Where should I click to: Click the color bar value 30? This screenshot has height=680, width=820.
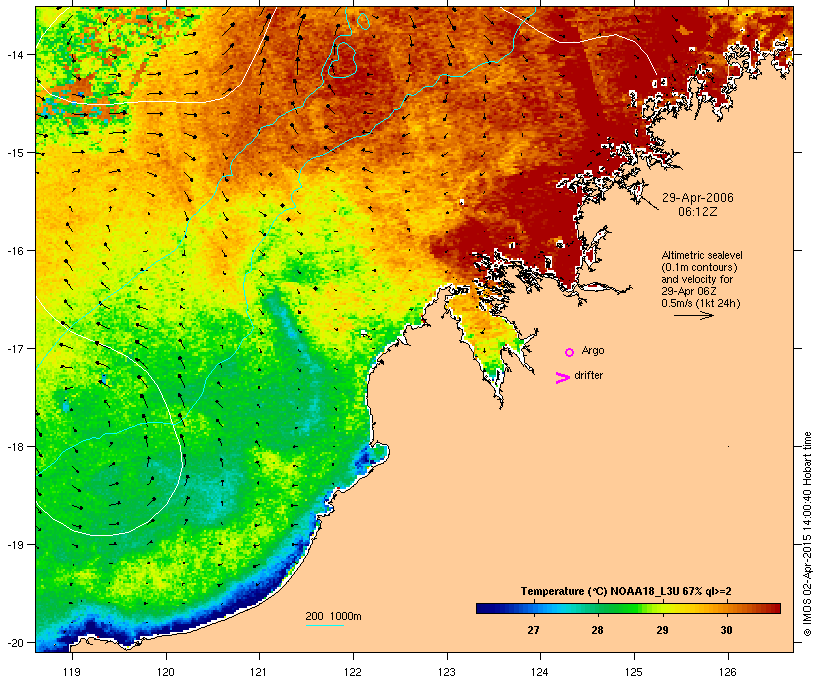click(726, 630)
